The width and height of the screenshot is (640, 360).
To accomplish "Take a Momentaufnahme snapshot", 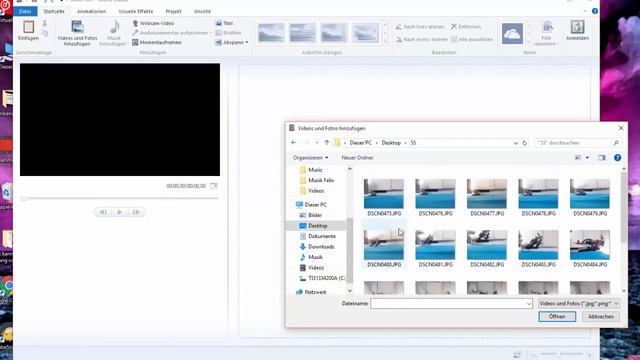I will tap(157, 42).
